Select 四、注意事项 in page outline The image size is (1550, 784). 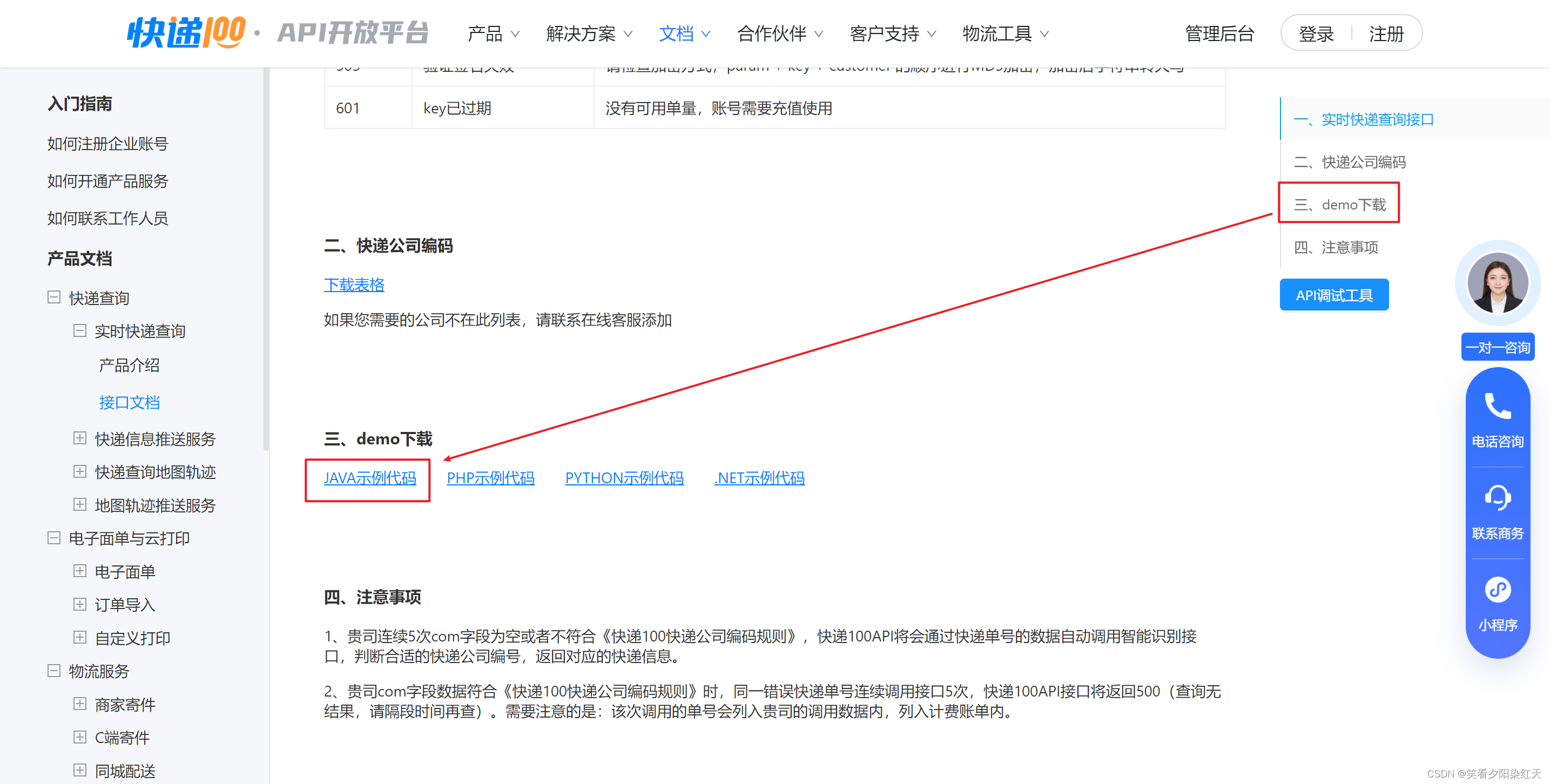pos(1336,247)
